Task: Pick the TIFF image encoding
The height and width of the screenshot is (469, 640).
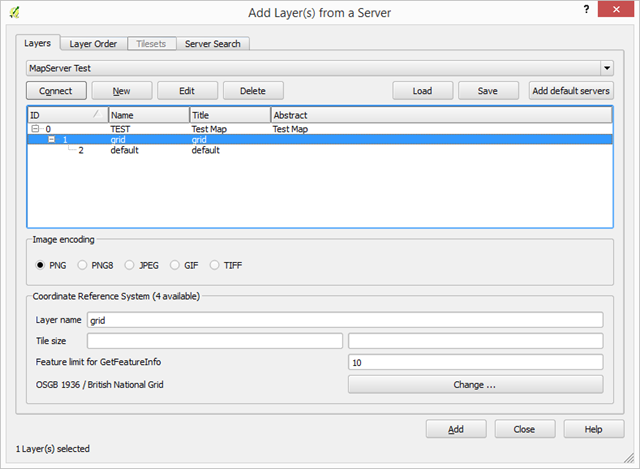Action: [214, 265]
